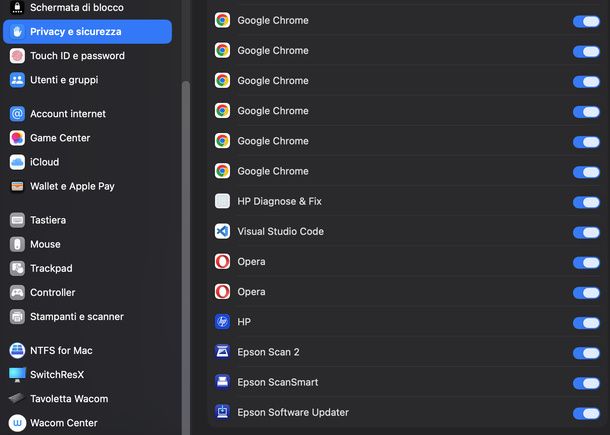The width and height of the screenshot is (610, 435).
Task: Open the Game Center sidebar icon
Action: (17, 138)
